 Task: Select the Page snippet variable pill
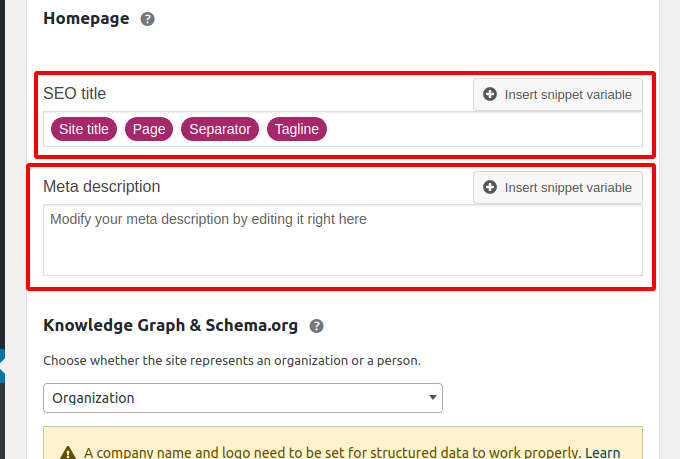pyautogui.click(x=149, y=129)
